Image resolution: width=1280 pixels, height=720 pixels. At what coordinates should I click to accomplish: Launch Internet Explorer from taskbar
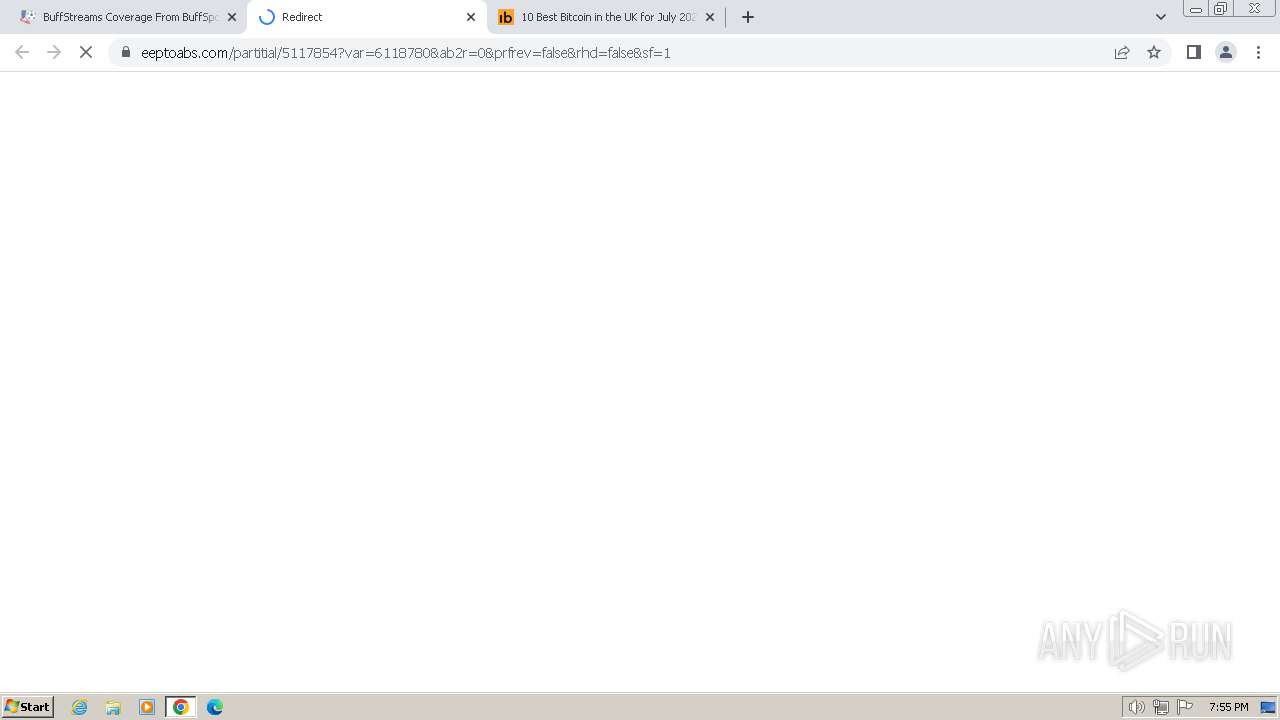click(80, 707)
